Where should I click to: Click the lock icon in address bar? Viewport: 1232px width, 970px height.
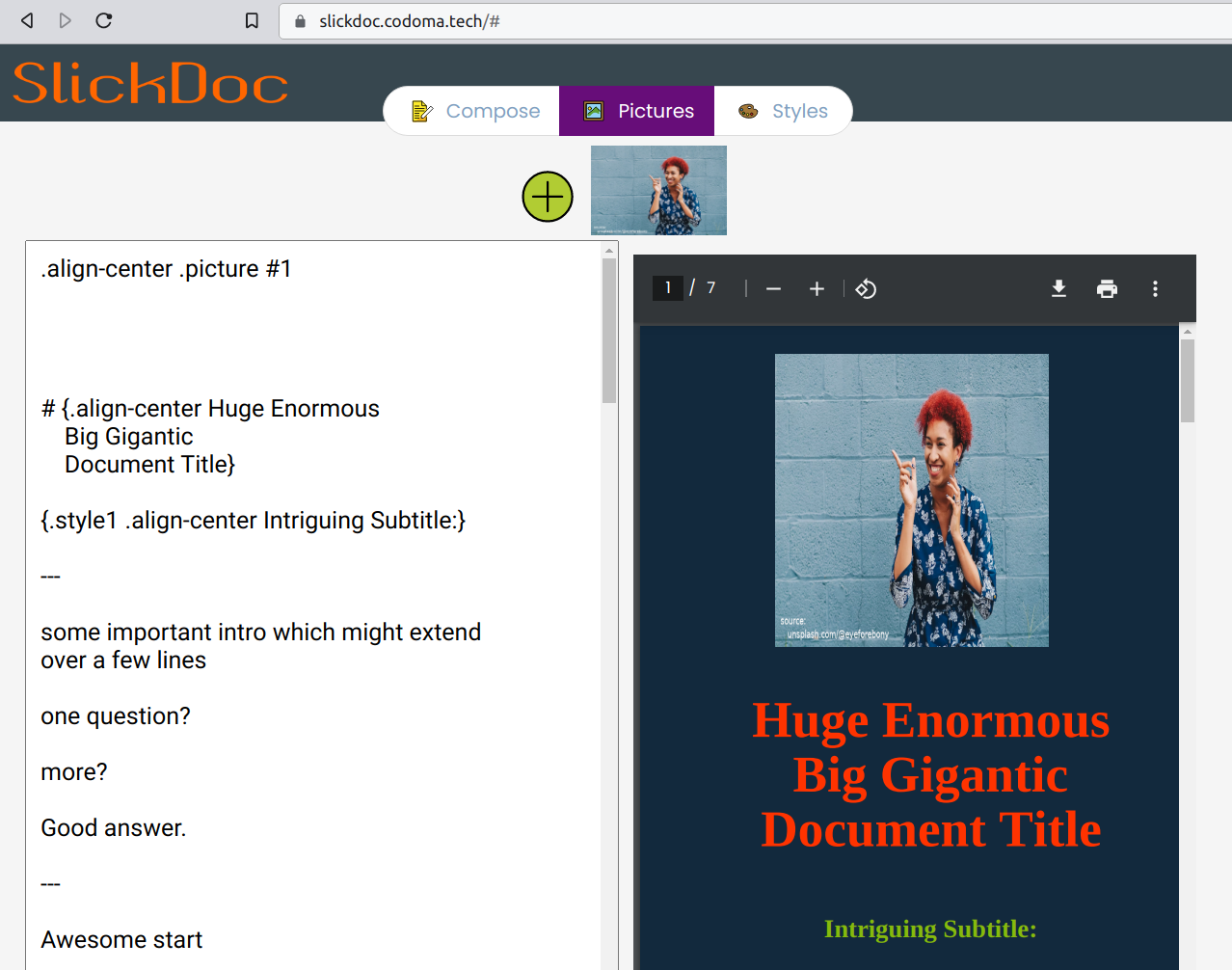[300, 21]
